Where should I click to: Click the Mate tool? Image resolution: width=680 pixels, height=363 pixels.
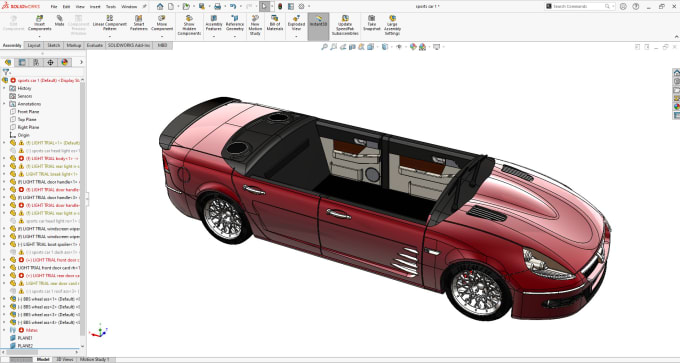click(x=59, y=21)
